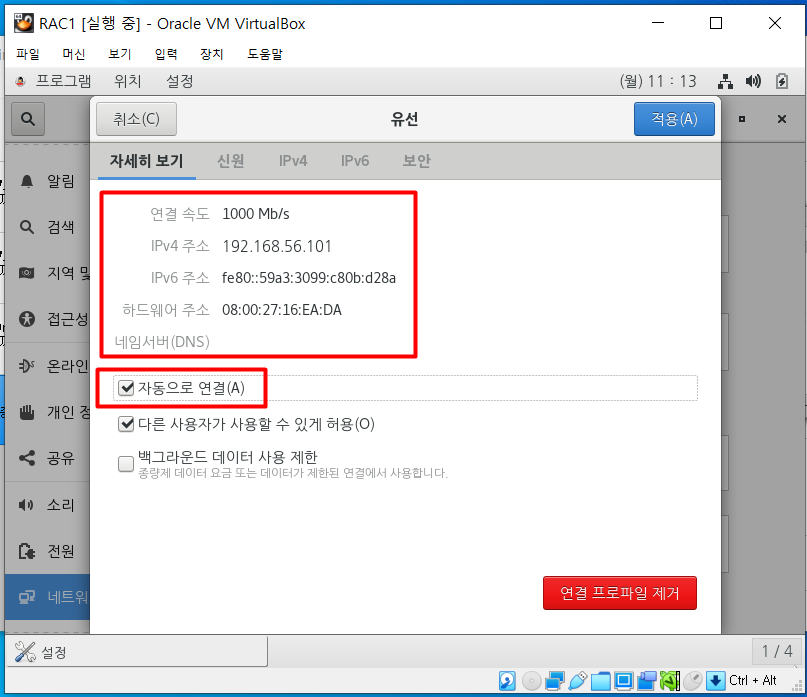Open the 머신 menu
Image resolution: width=807 pixels, height=697 pixels.
click(x=74, y=54)
